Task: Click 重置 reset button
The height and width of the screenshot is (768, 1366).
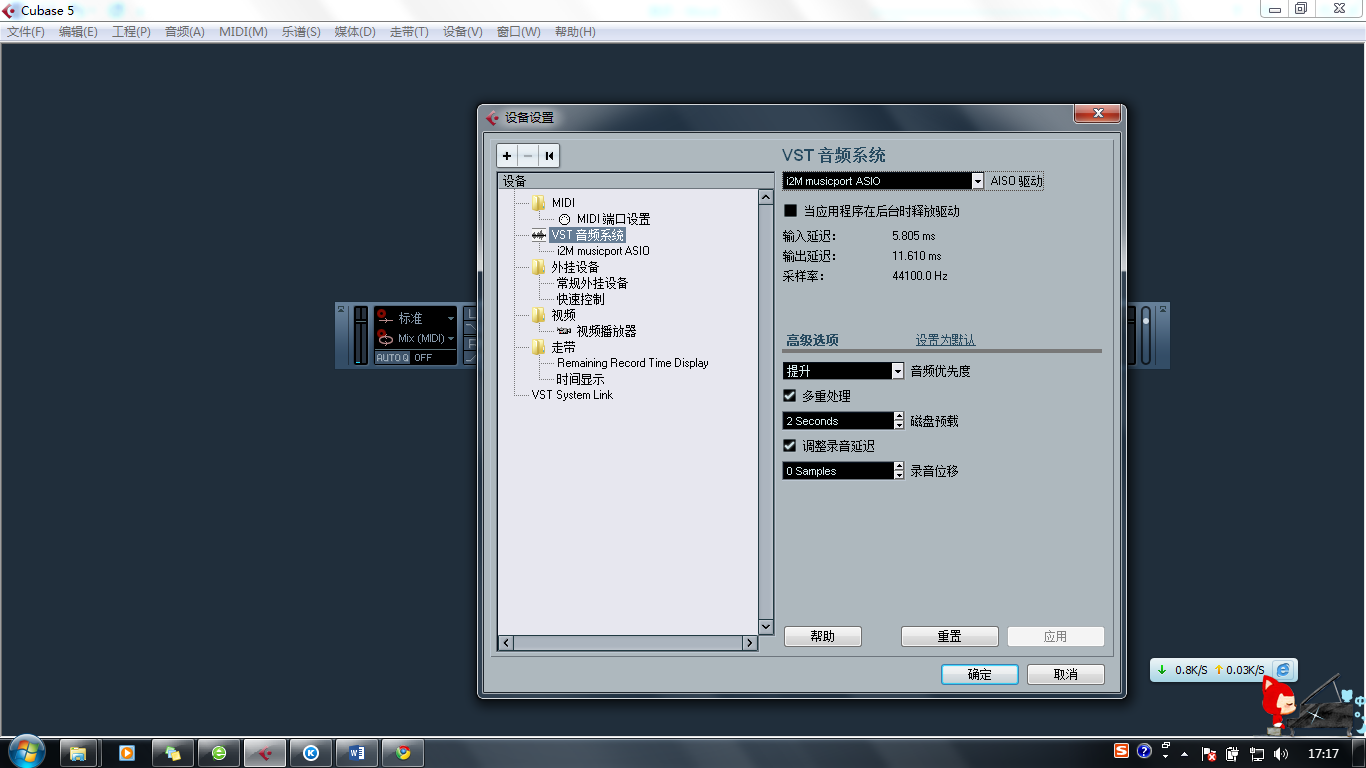Action: click(950, 636)
